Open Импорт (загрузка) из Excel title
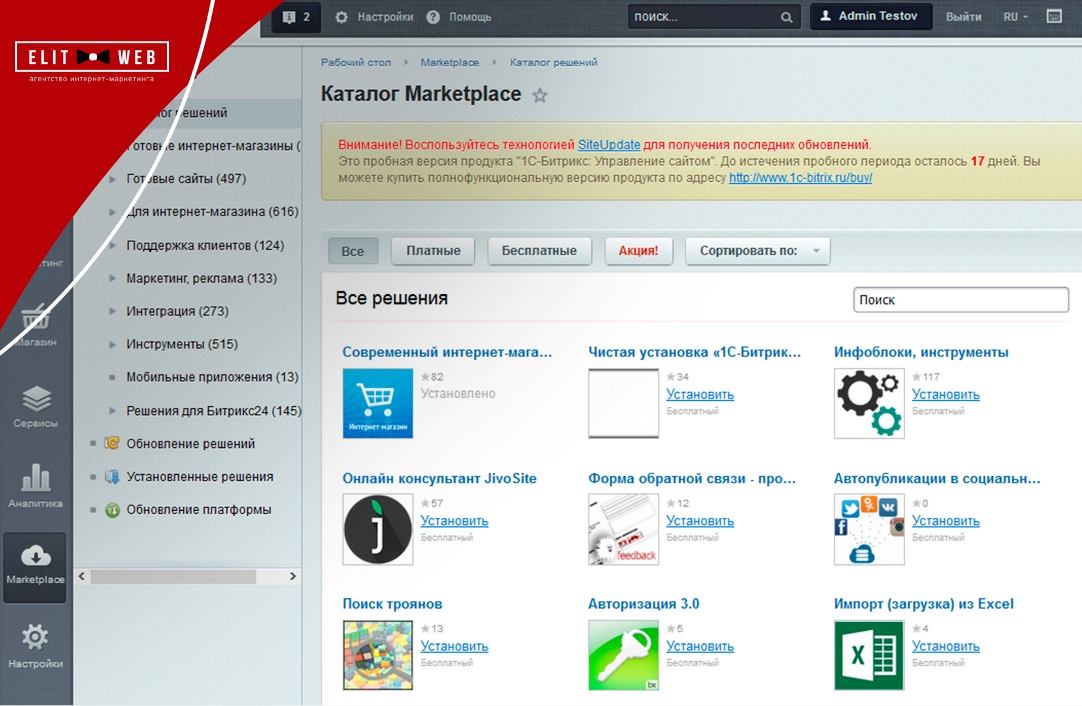The width and height of the screenshot is (1082, 706). [923, 604]
